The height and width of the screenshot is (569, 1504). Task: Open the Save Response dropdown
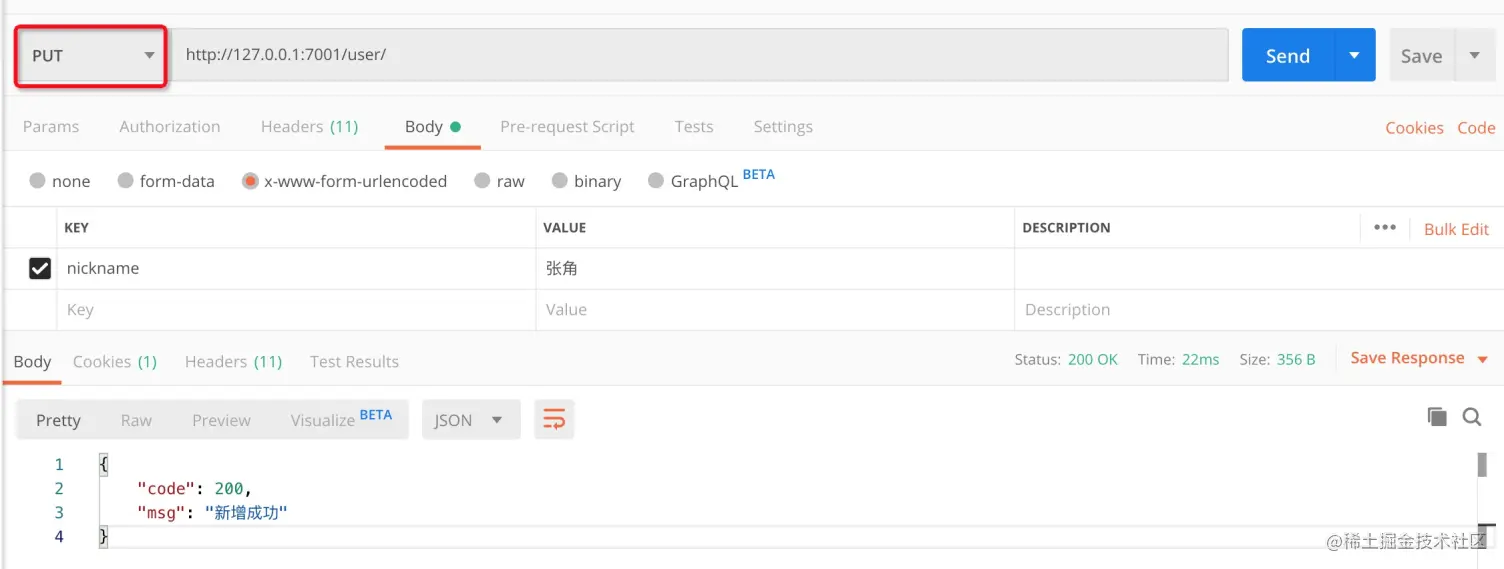(1419, 358)
